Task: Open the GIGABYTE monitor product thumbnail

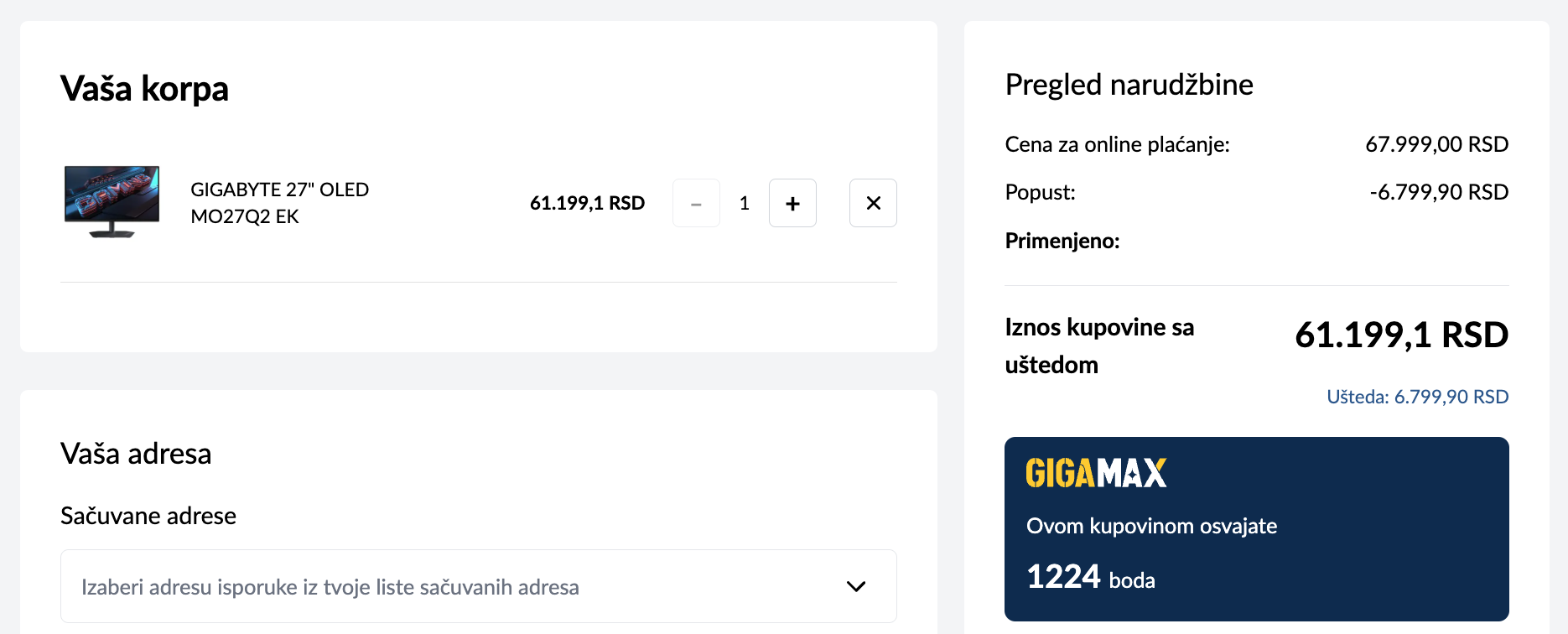Action: [x=112, y=202]
